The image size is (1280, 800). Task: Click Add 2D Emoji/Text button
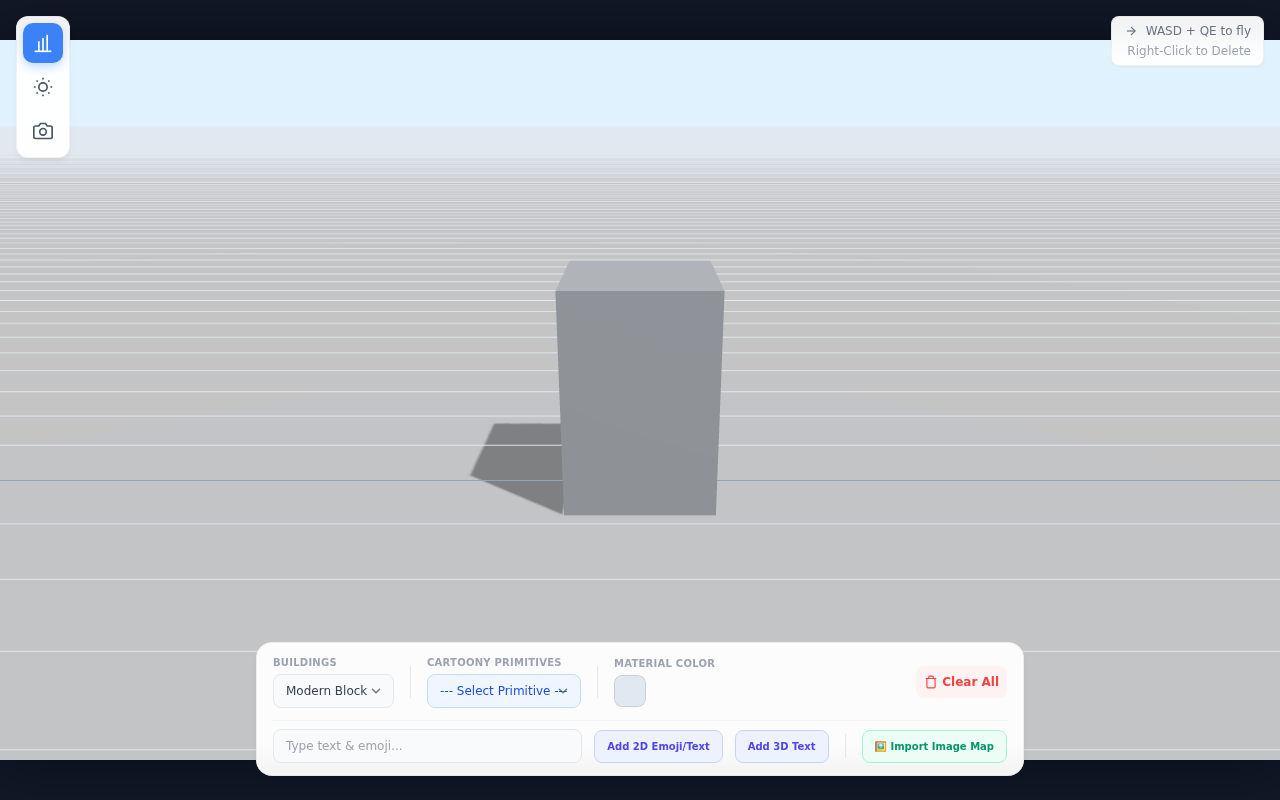pyautogui.click(x=658, y=746)
